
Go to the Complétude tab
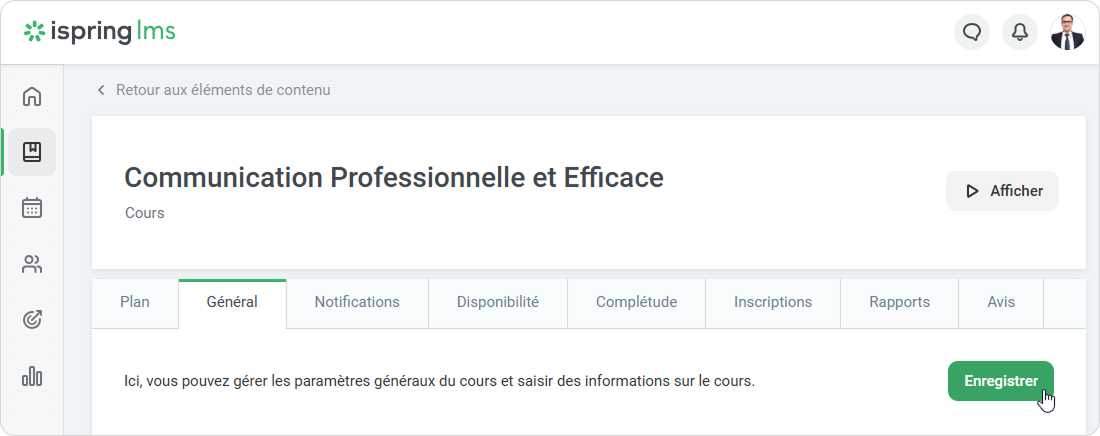click(636, 302)
